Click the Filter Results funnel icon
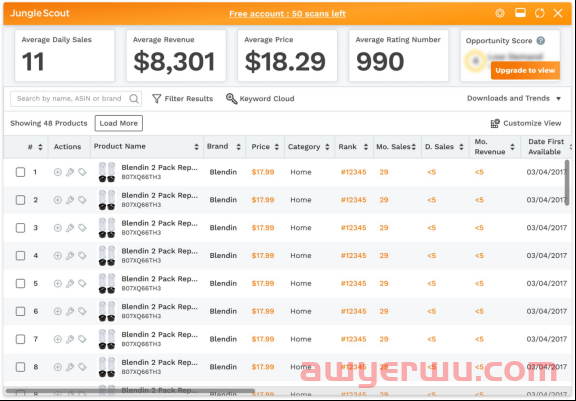 [156, 98]
